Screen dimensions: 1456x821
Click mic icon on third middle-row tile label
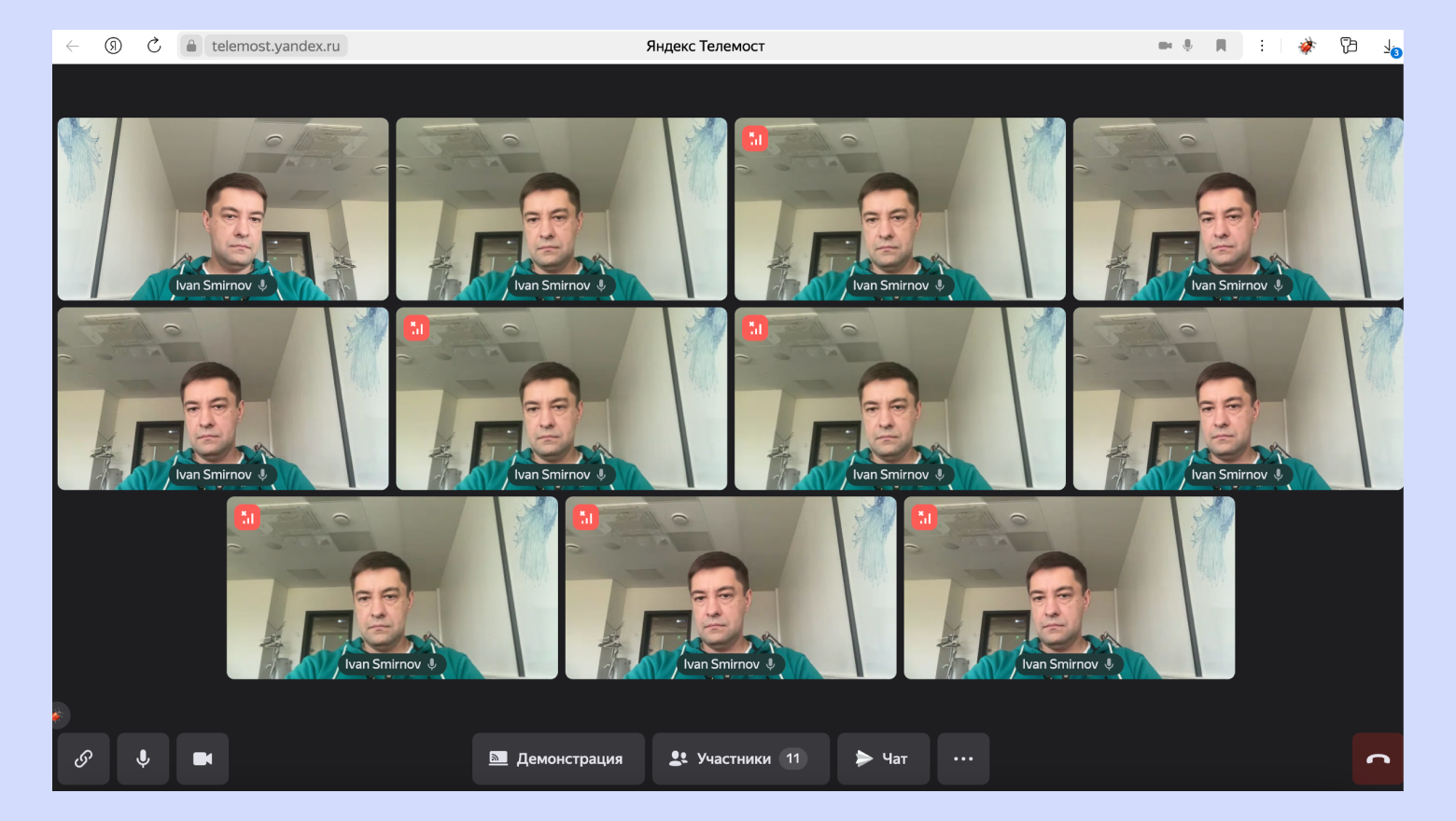pyautogui.click(x=940, y=475)
